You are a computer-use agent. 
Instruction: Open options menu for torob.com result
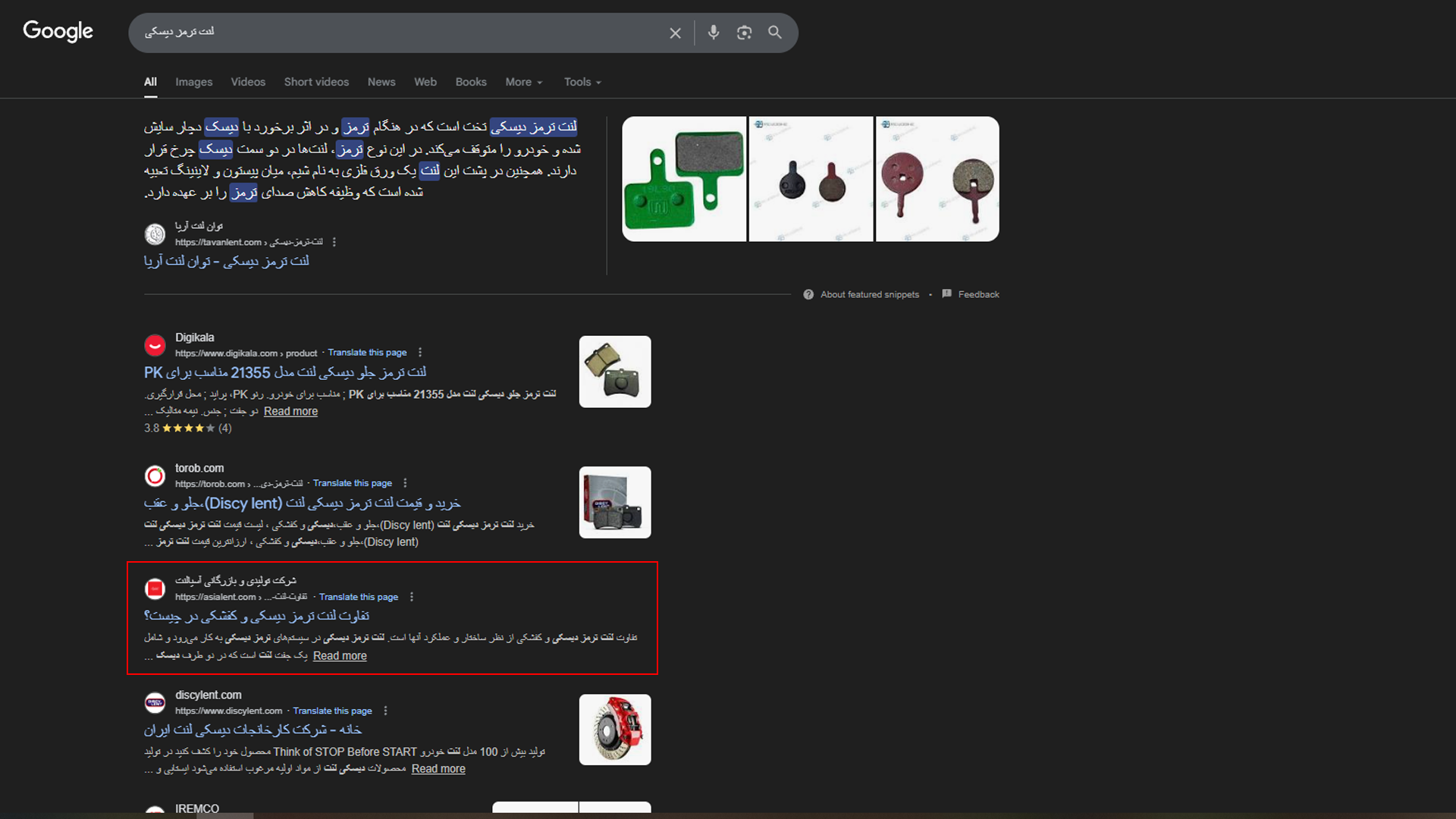click(405, 483)
